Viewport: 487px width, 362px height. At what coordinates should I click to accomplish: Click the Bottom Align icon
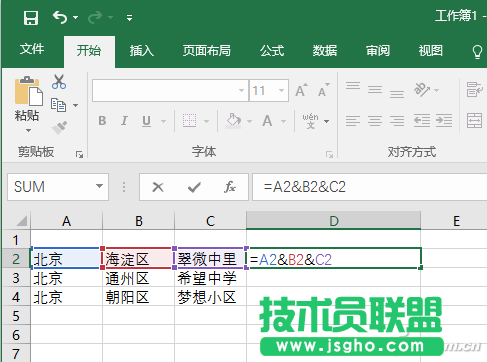pyautogui.click(x=397, y=94)
